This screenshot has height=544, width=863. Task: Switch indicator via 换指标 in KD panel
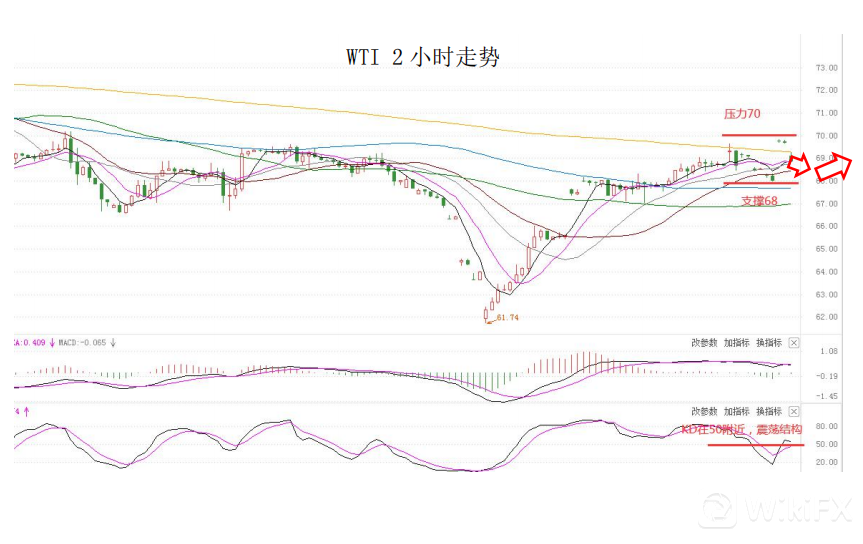pyautogui.click(x=768, y=411)
